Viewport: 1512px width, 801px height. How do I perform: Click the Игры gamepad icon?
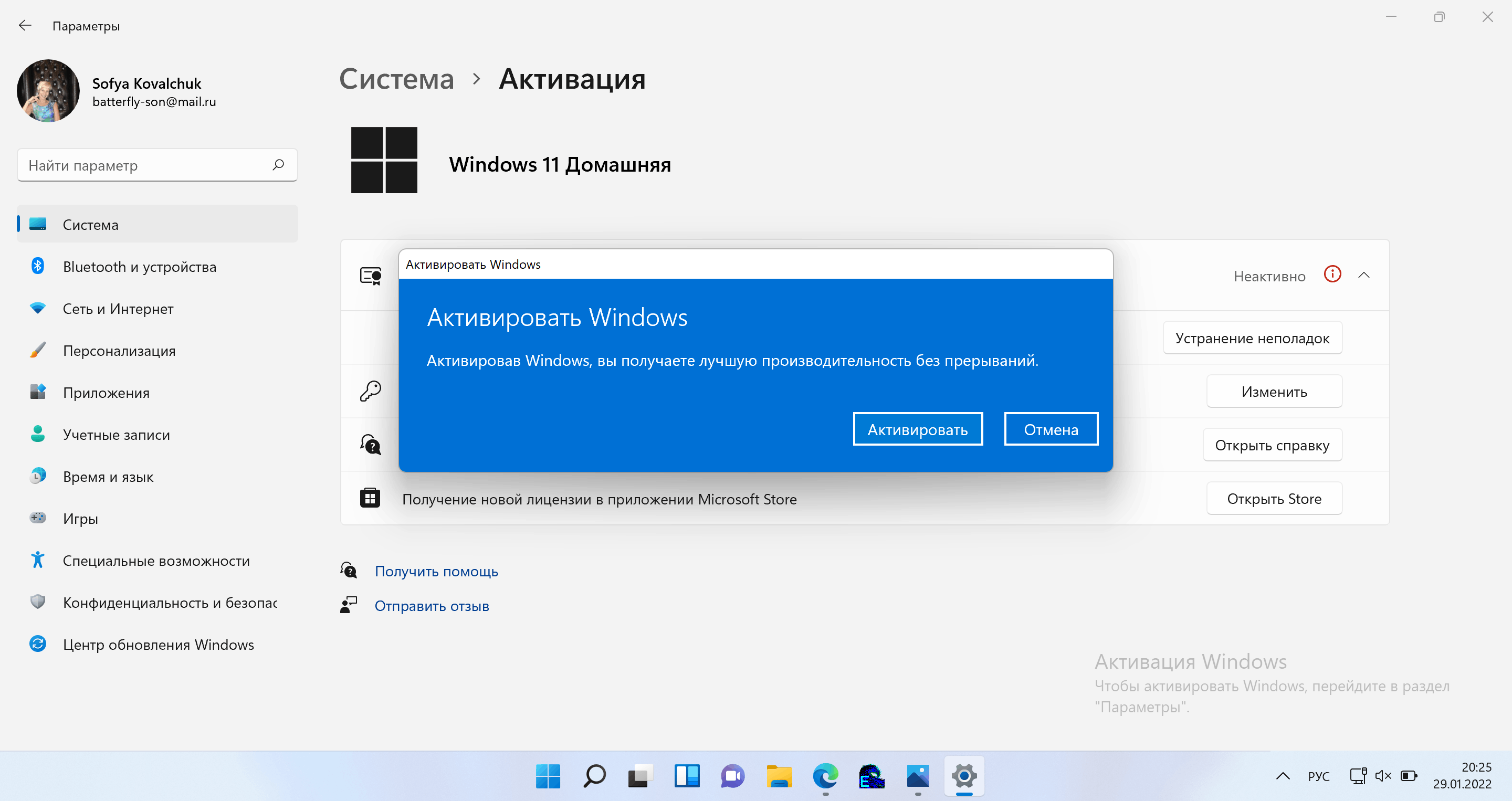38,518
